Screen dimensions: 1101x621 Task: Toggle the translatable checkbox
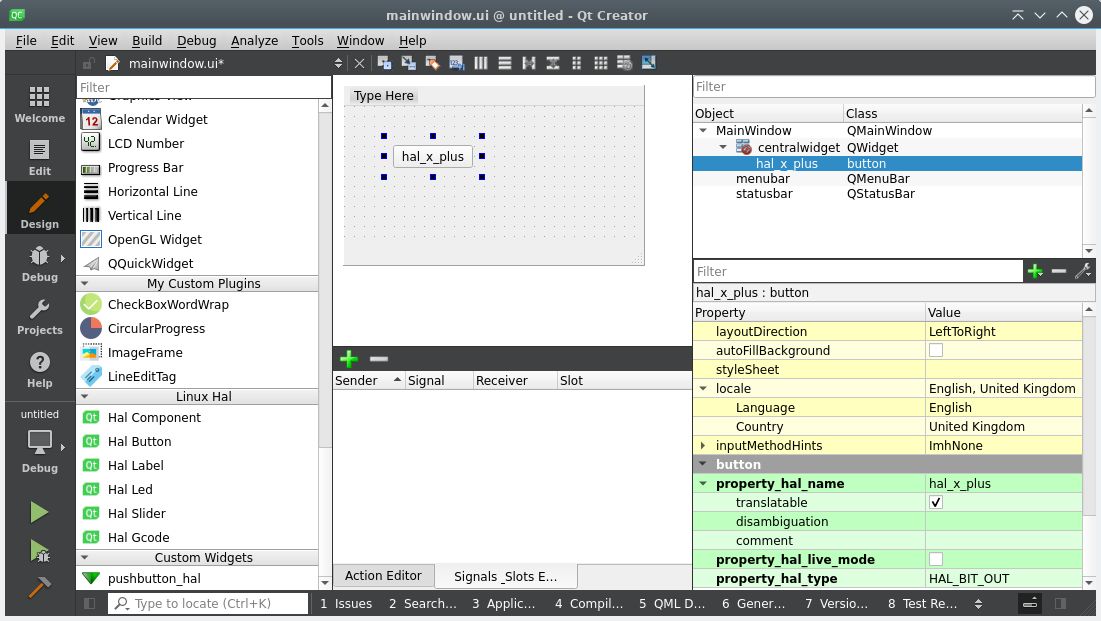(x=935, y=502)
